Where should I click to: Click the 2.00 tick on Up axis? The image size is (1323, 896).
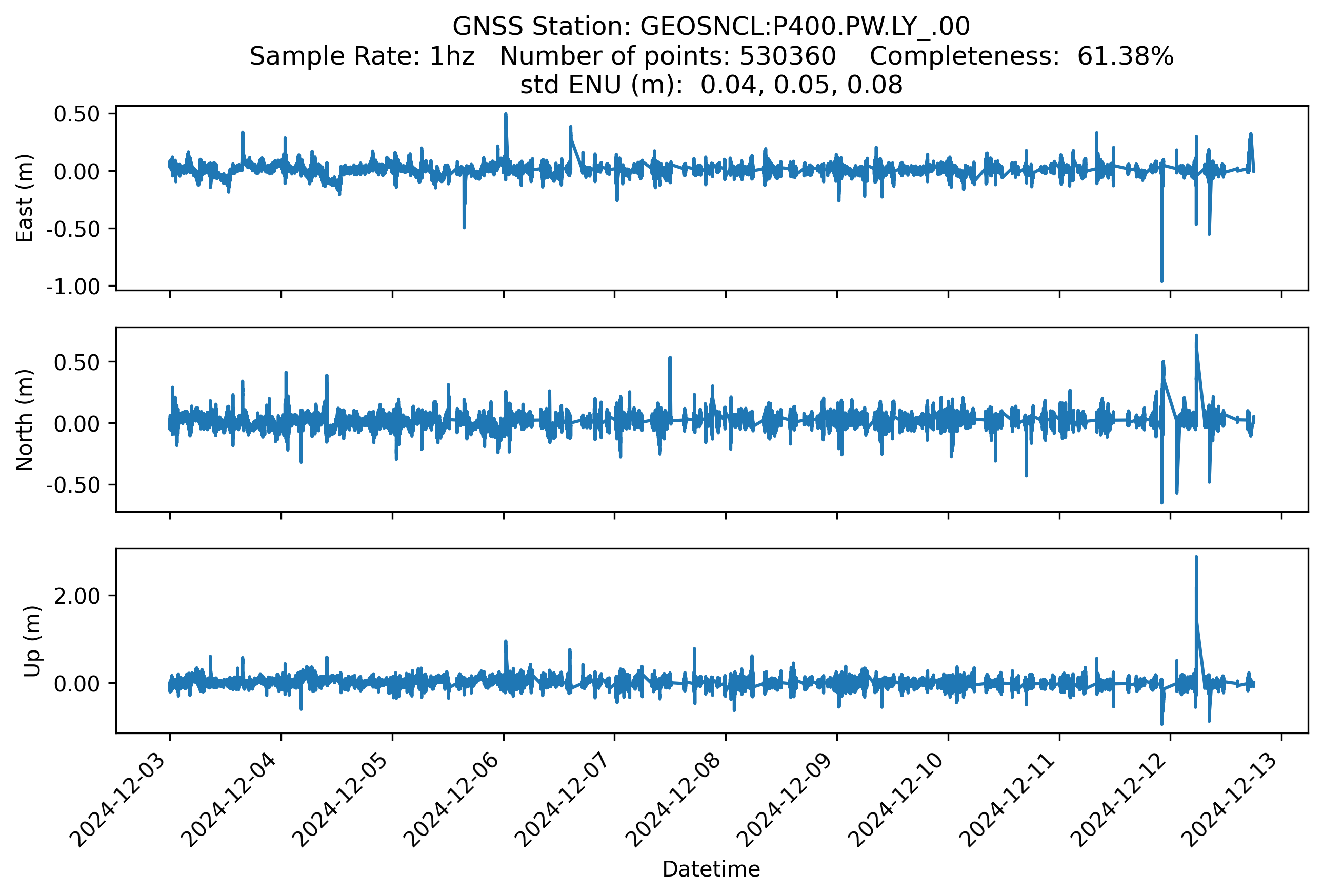pos(76,596)
